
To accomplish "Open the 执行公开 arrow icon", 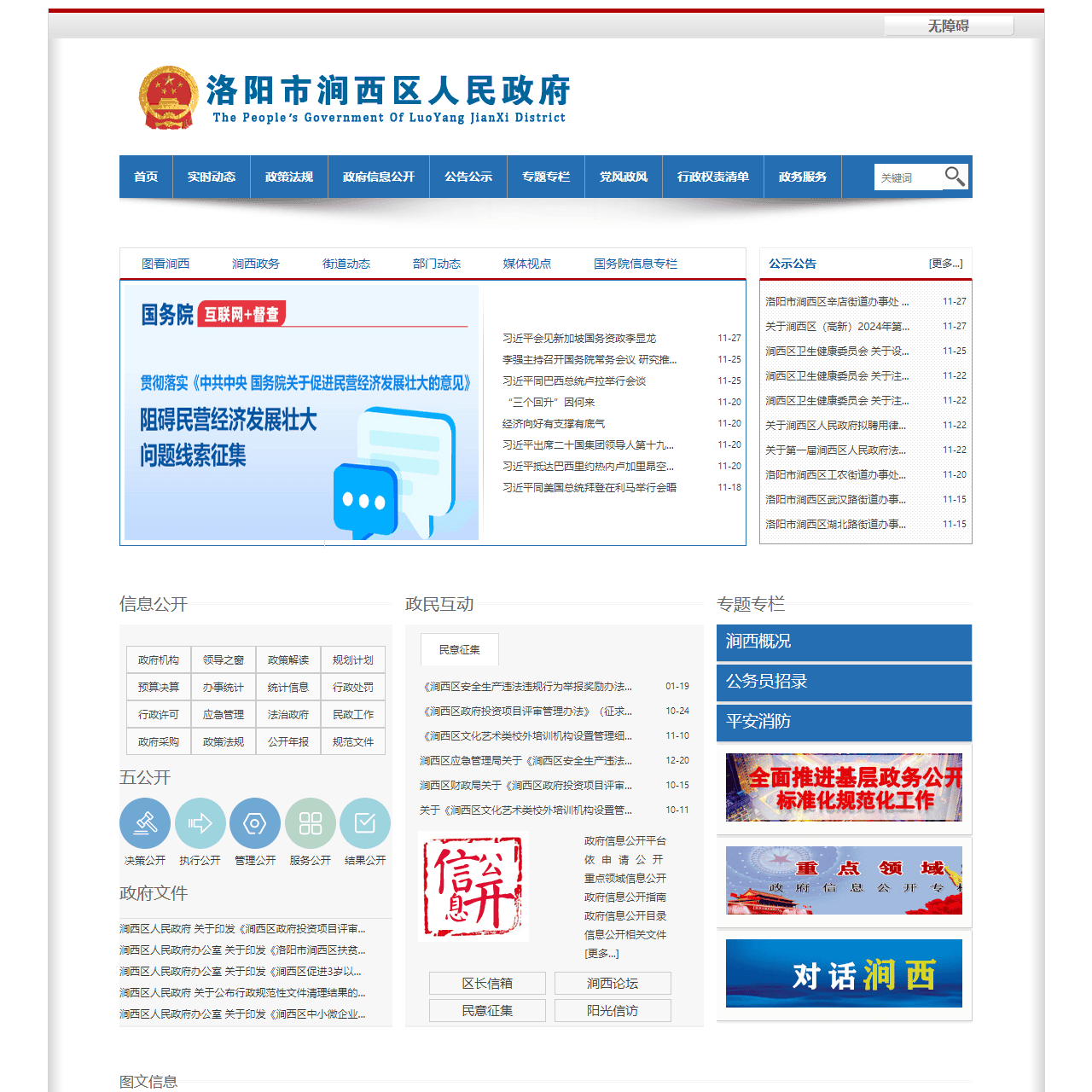I will (200, 823).
